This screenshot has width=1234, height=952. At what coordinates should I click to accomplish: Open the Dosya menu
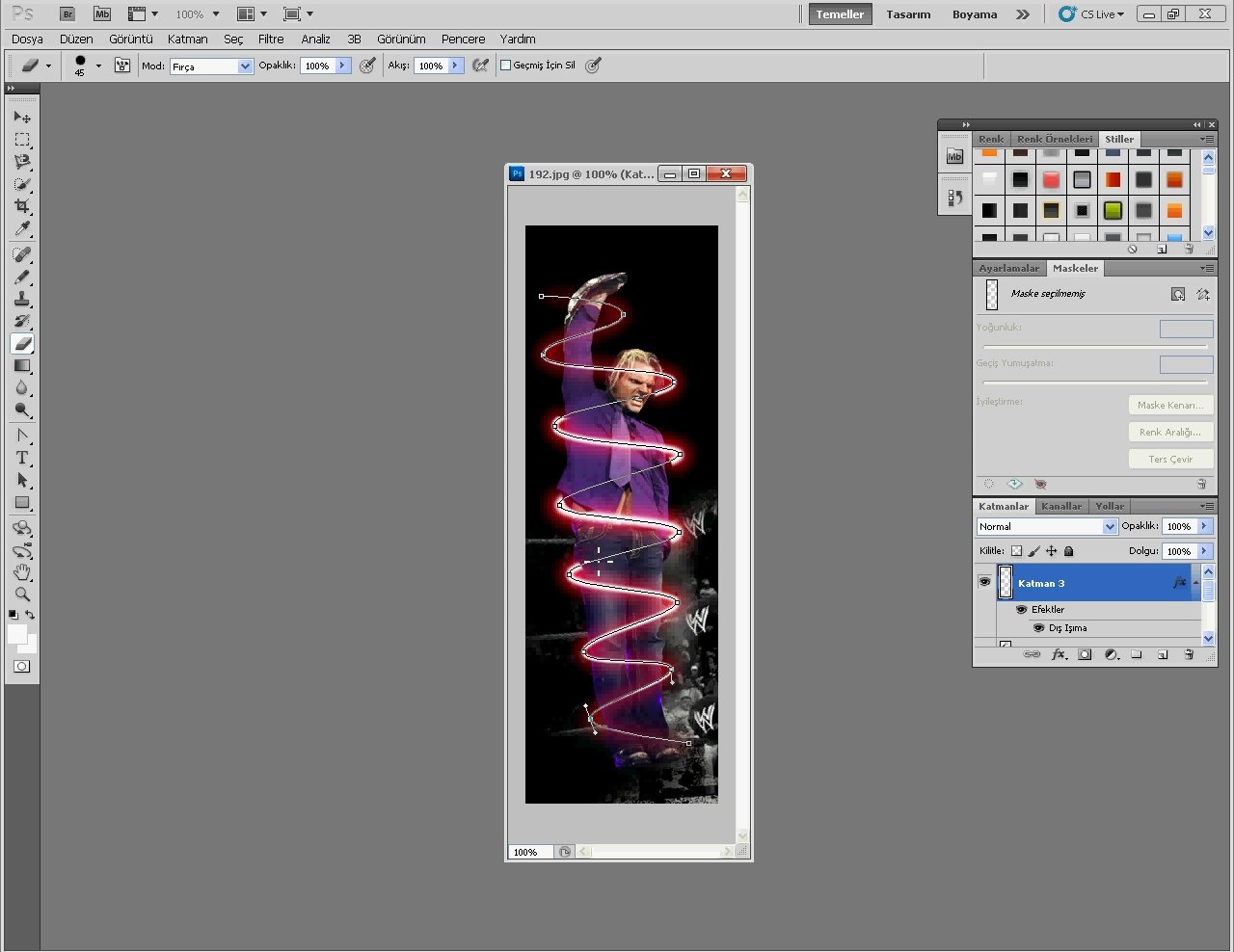pyautogui.click(x=27, y=40)
